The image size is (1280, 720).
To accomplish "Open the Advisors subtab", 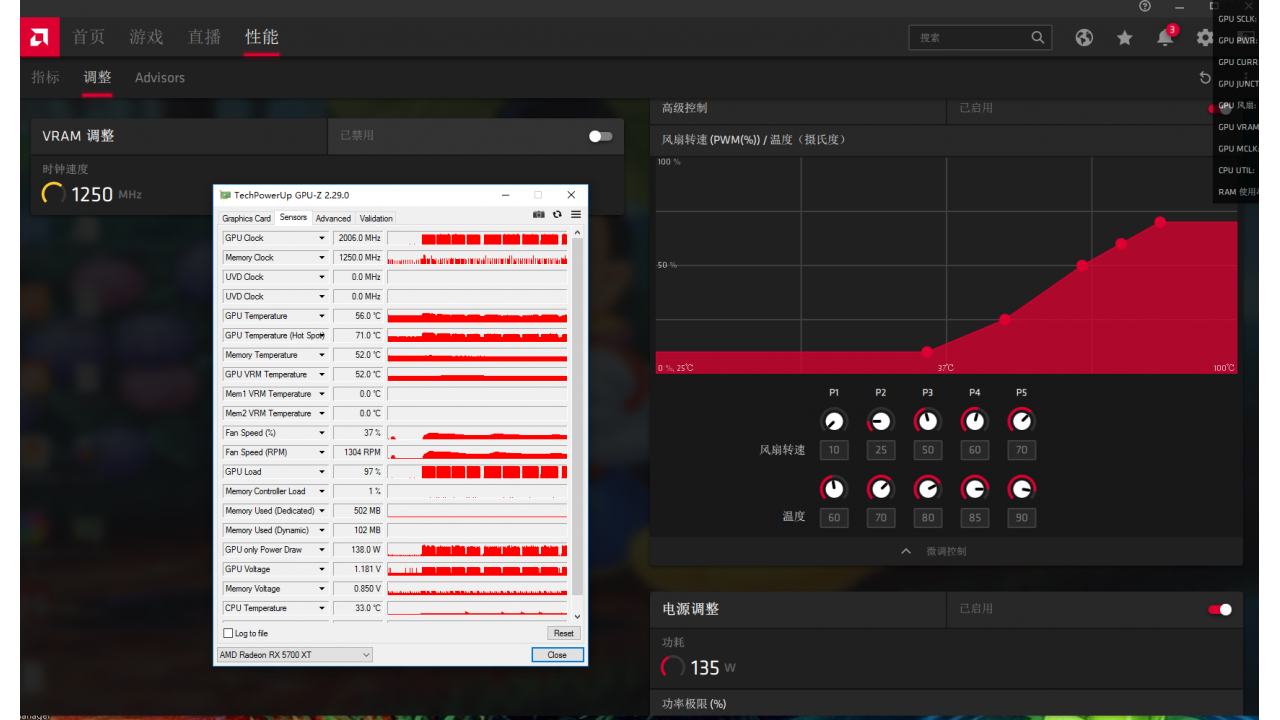I will (160, 77).
